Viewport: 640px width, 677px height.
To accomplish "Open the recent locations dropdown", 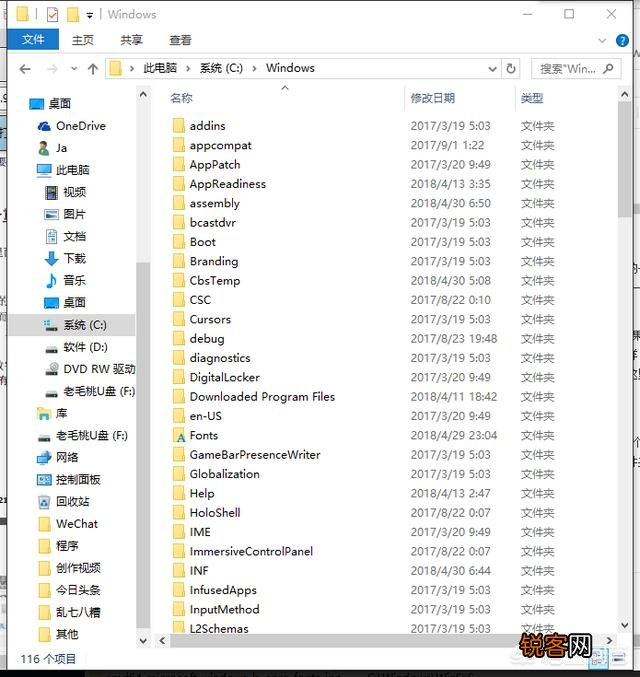I will point(74,69).
